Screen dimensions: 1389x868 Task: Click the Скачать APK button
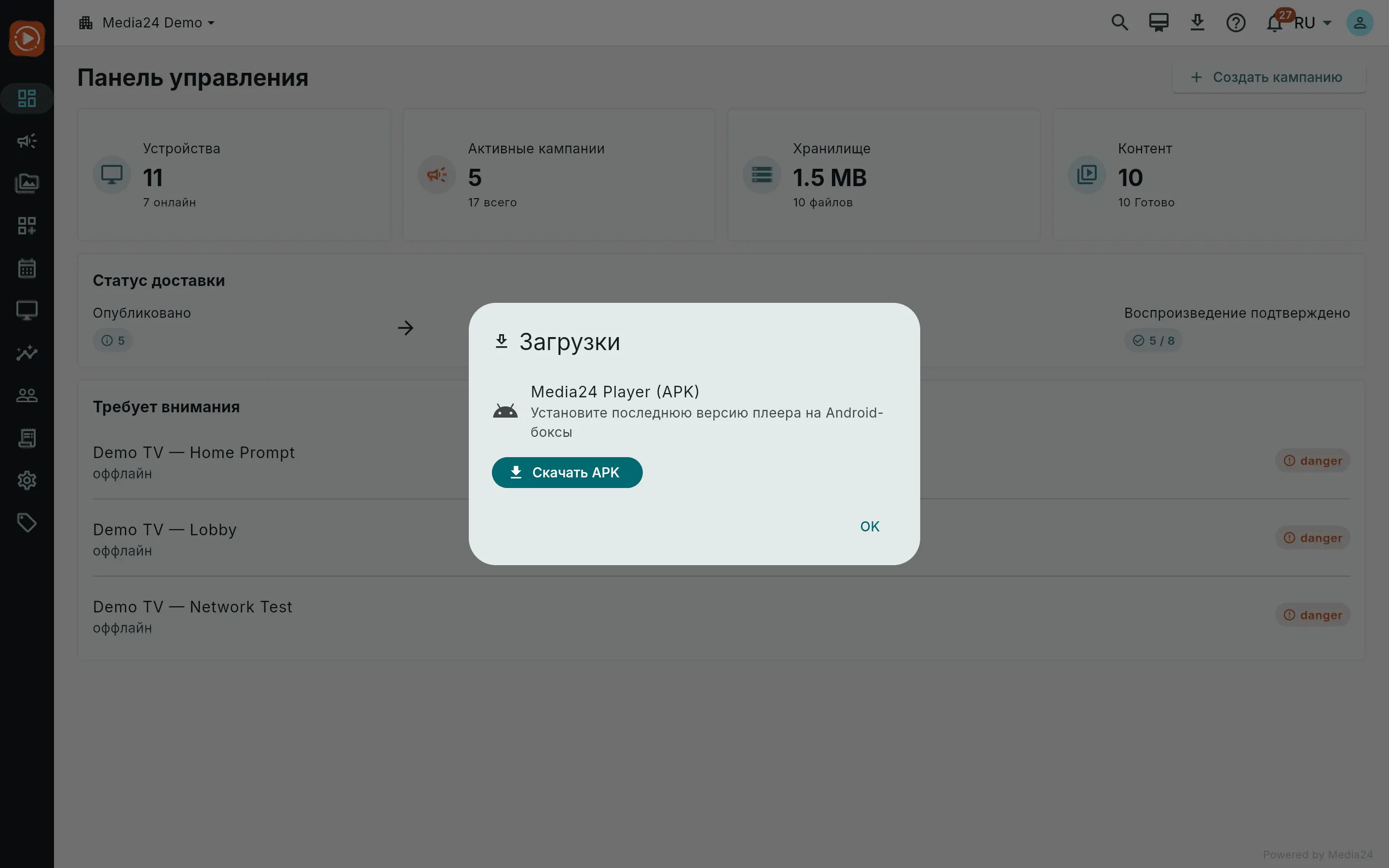[x=567, y=473]
